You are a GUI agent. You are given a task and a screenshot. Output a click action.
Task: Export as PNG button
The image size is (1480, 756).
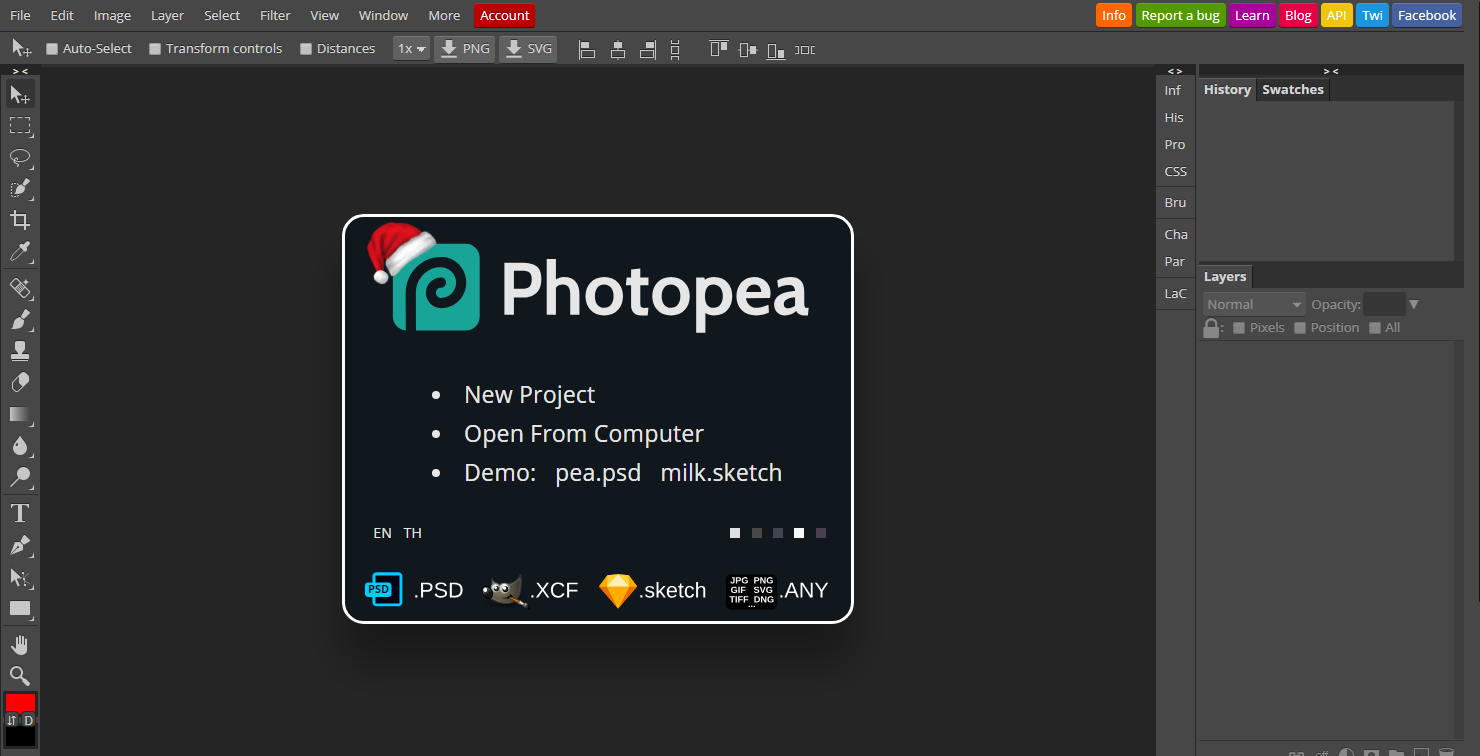465,48
